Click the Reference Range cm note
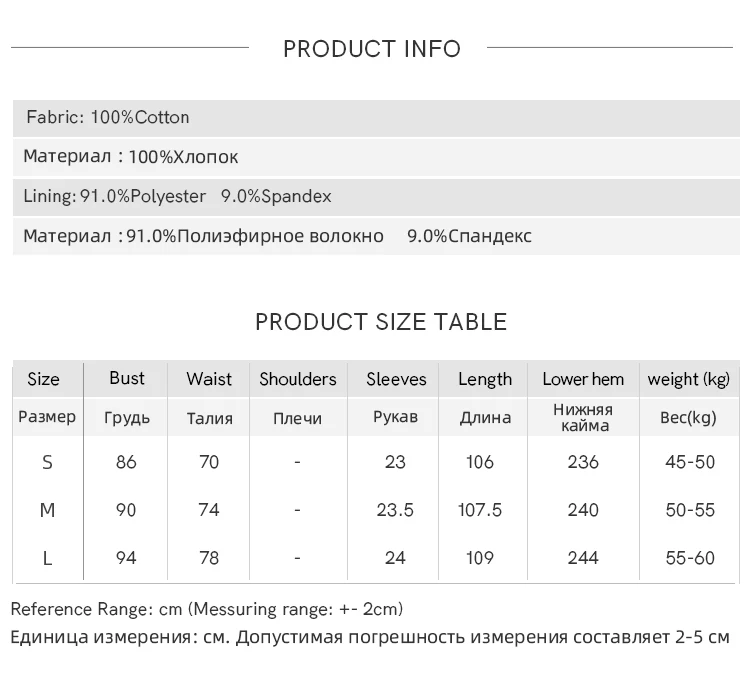This screenshot has width=750, height=674. 207,609
